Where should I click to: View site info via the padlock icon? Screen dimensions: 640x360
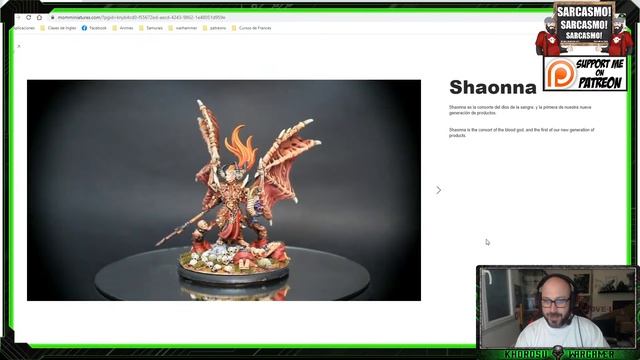click(x=53, y=18)
